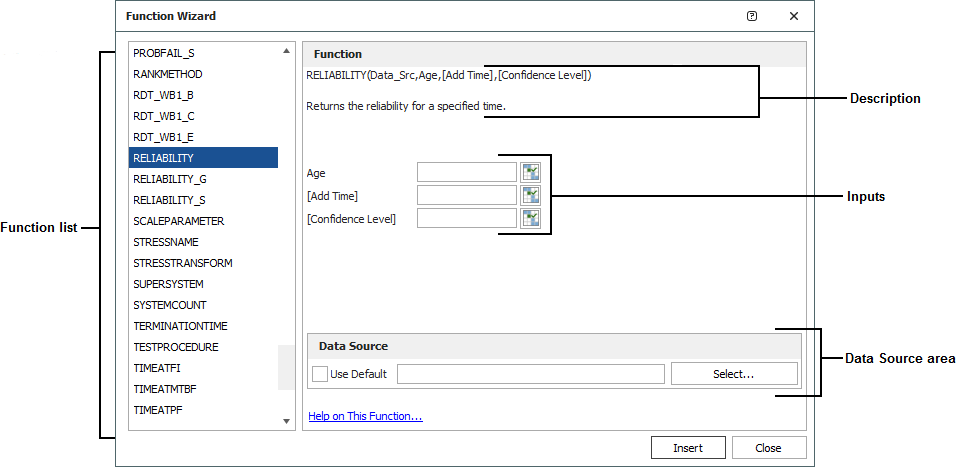Open the Help on This Function link

pos(365,416)
